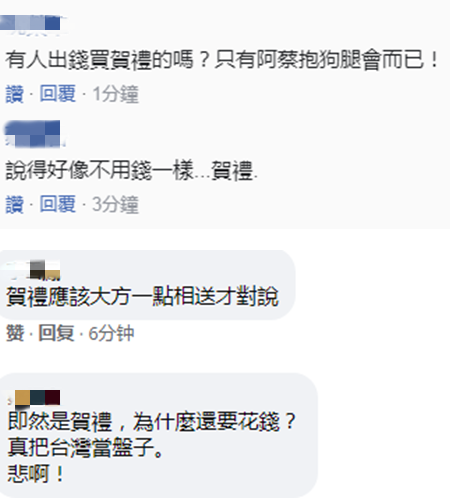
Task: Like the comment about 阿蔡抱狗腿會
Action: tap(14, 94)
